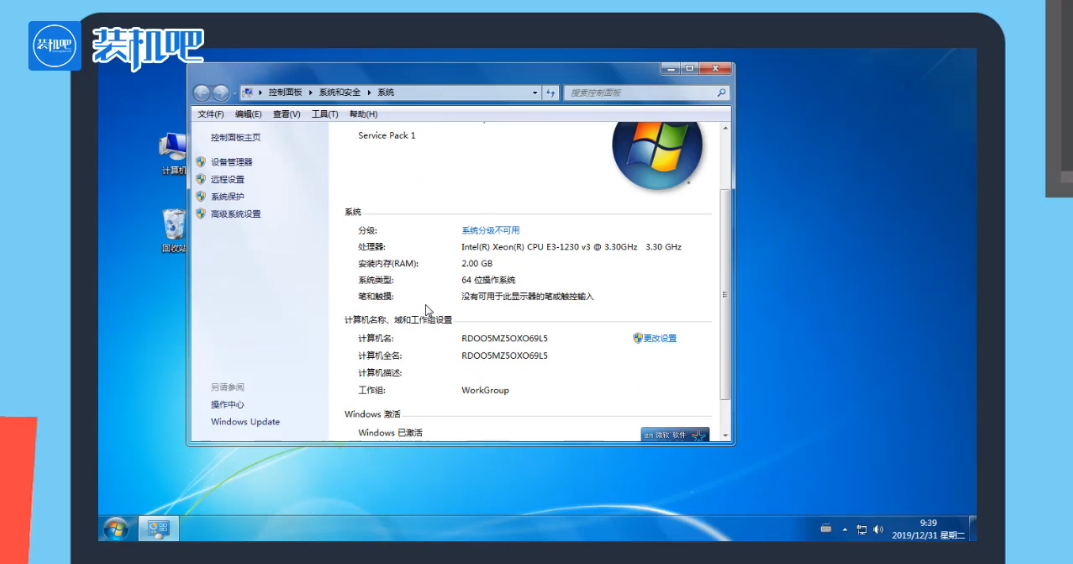This screenshot has height=564, width=1073.
Task: Open the 文件(F) menu
Action: (211, 114)
